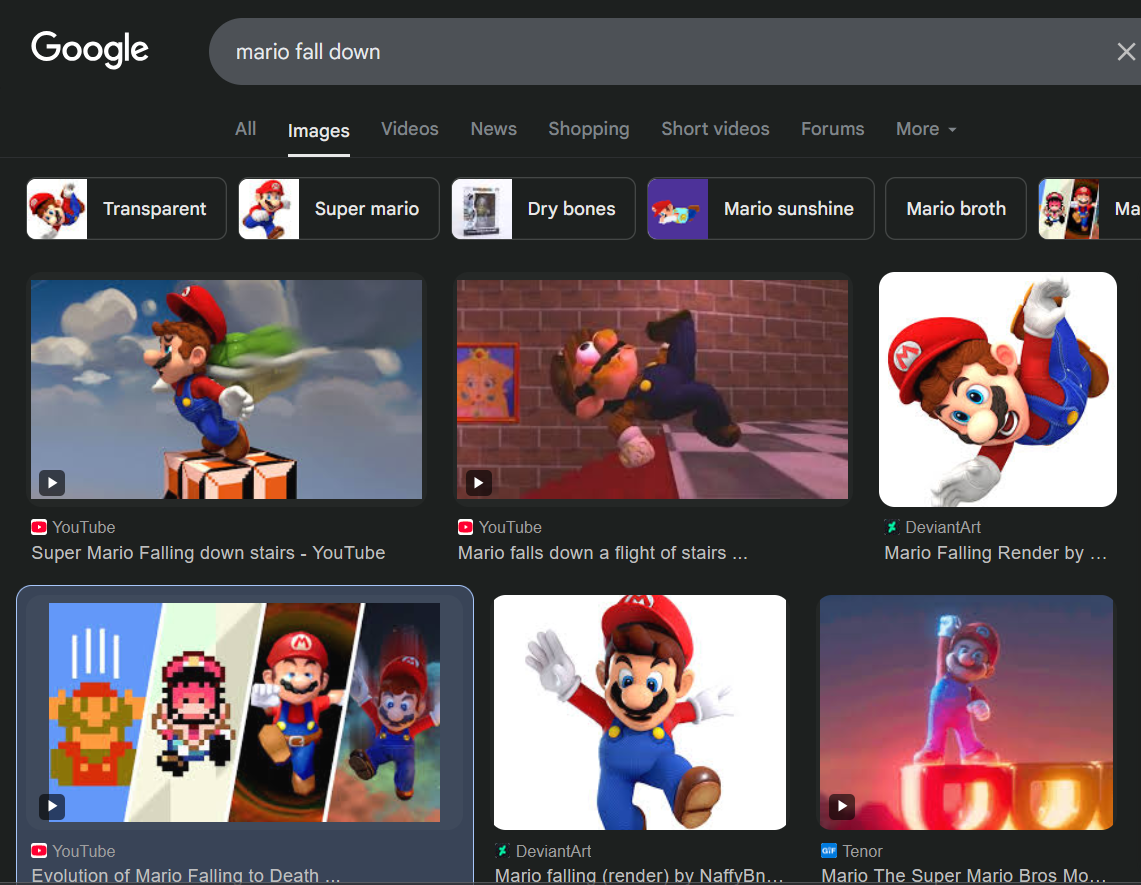Switch to Short videos tab
This screenshot has height=885, width=1141.
click(715, 129)
